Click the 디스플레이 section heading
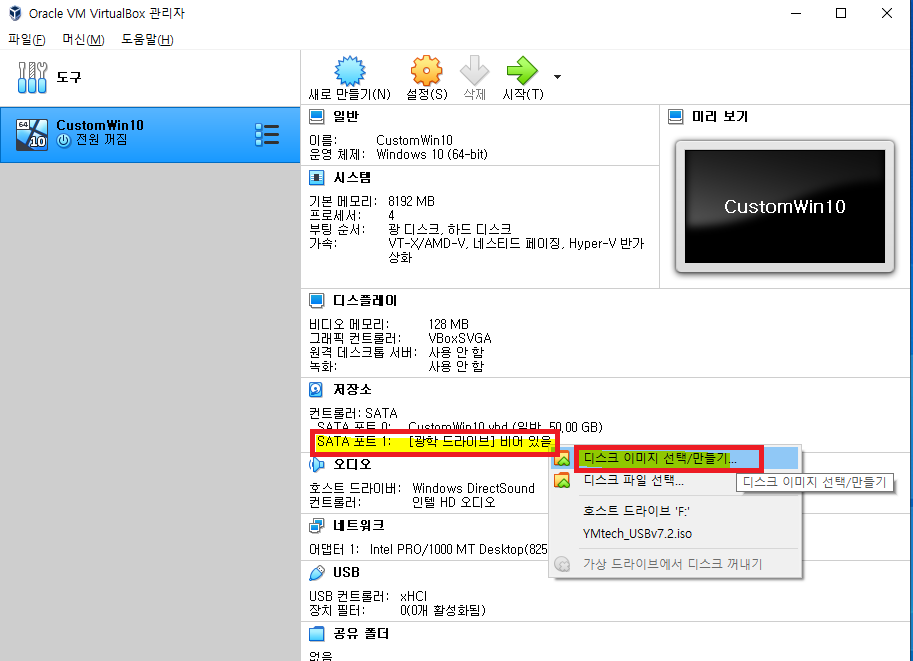This screenshot has width=913, height=661. pyautogui.click(x=365, y=301)
